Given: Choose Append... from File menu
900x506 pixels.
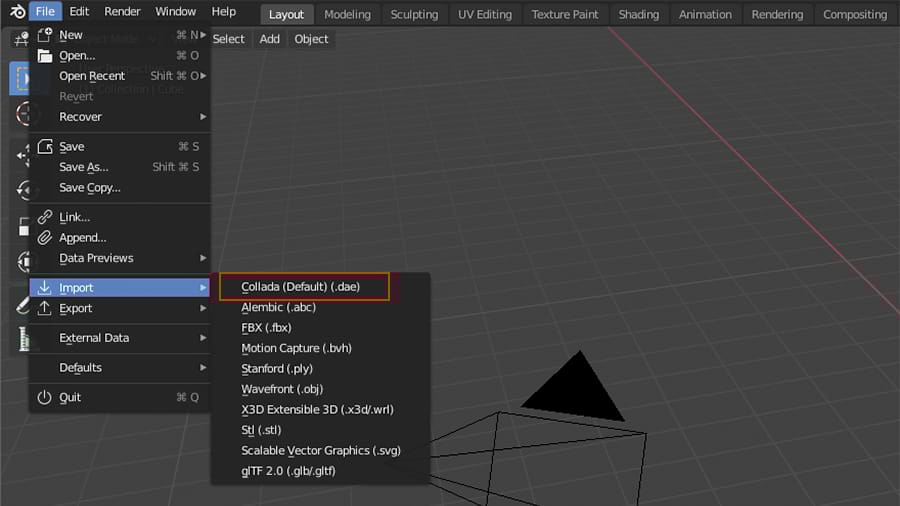Looking at the screenshot, I should coord(120,238).
